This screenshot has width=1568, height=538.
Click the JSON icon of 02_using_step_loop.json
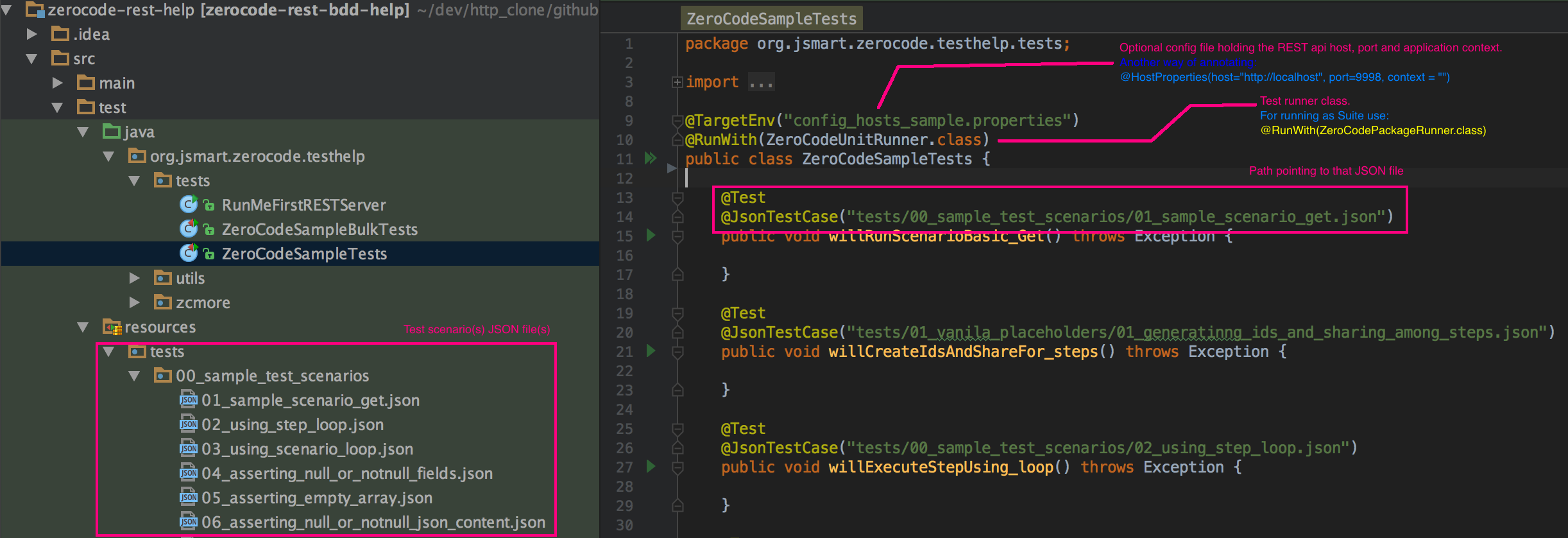(x=189, y=424)
